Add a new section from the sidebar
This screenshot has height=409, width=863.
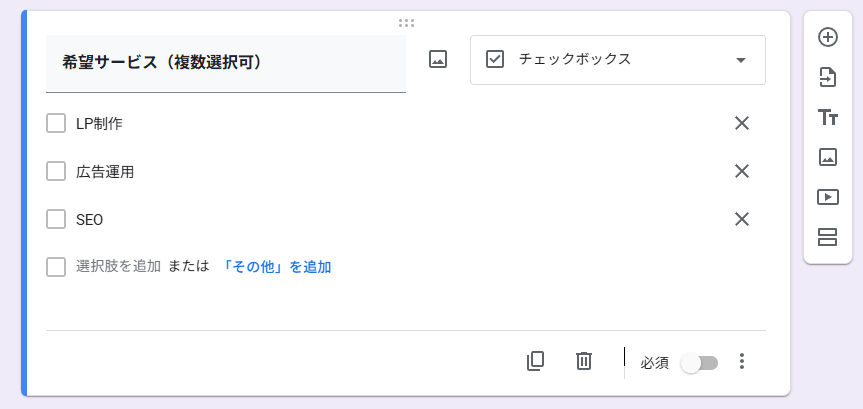828,237
